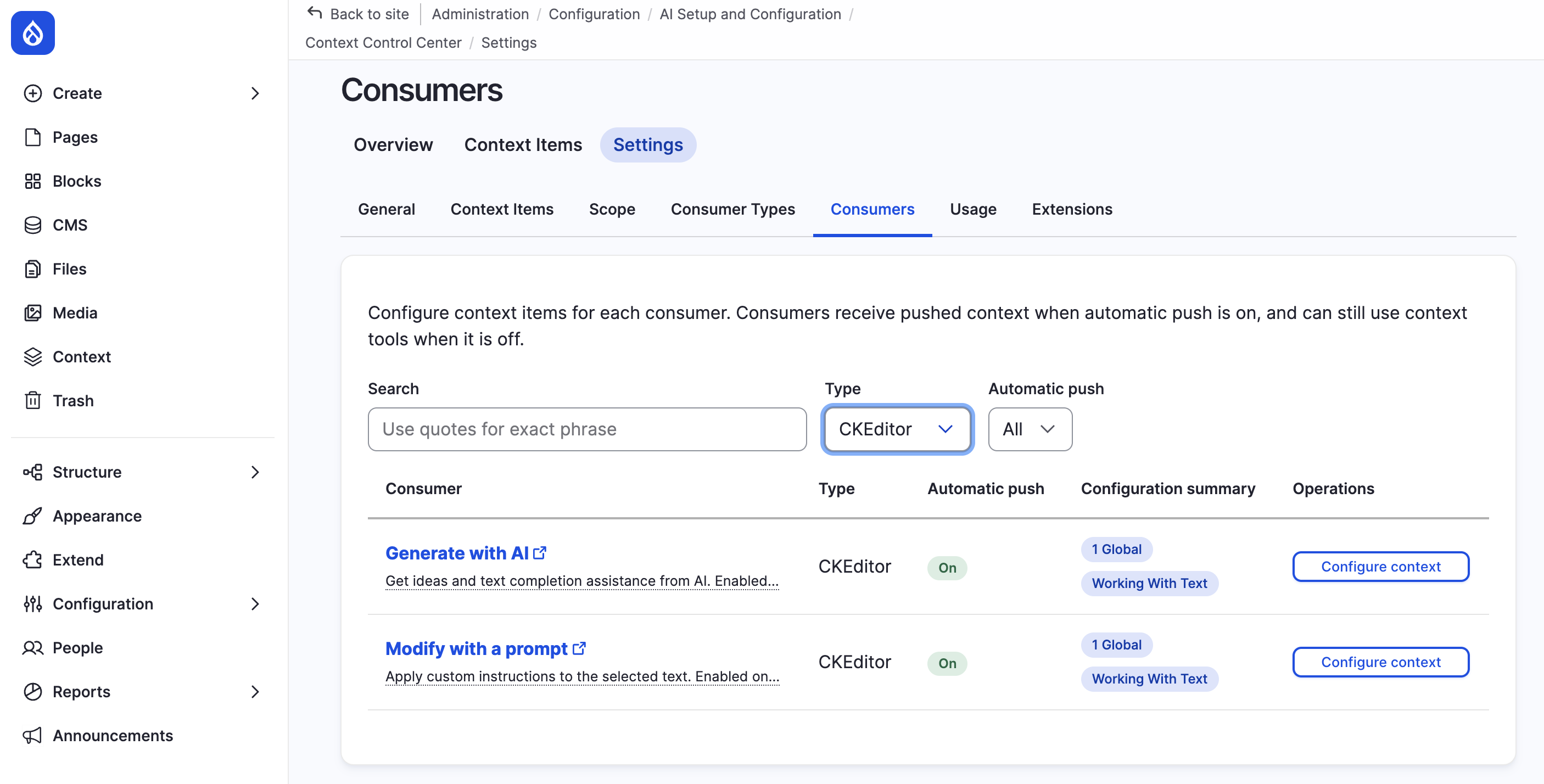Click the Context layers icon
The height and width of the screenshot is (784, 1544).
[x=33, y=357]
